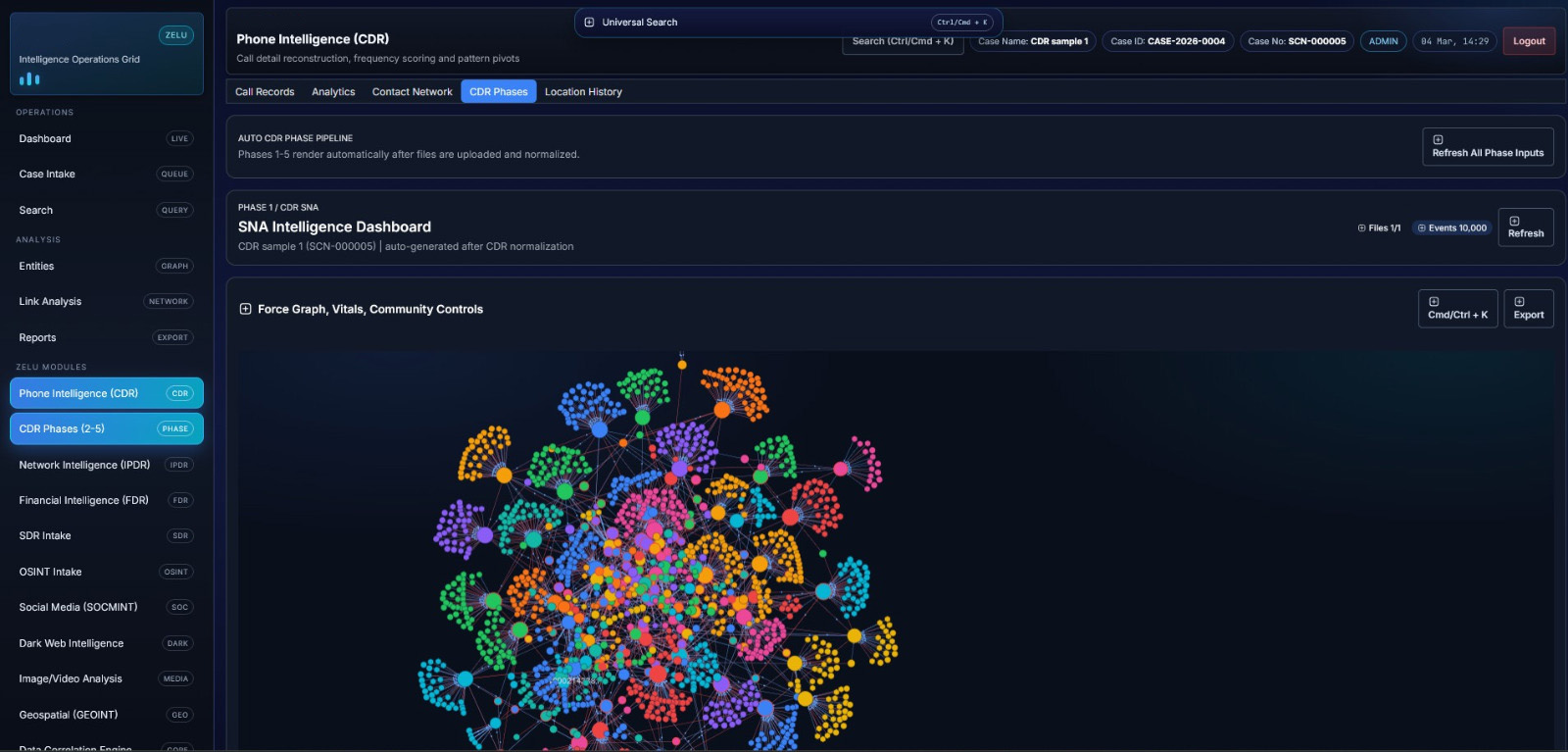Click the IPDR badge beside Network Intelligence
This screenshot has width=1568, height=752.
pyautogui.click(x=179, y=466)
